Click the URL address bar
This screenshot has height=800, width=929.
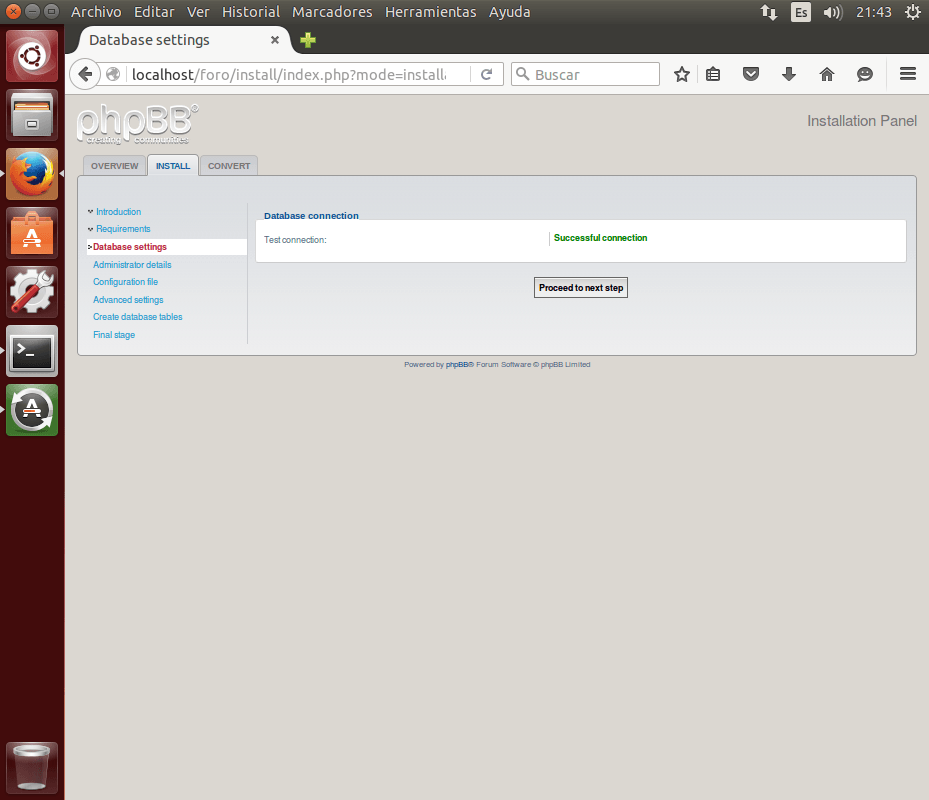(x=290, y=75)
